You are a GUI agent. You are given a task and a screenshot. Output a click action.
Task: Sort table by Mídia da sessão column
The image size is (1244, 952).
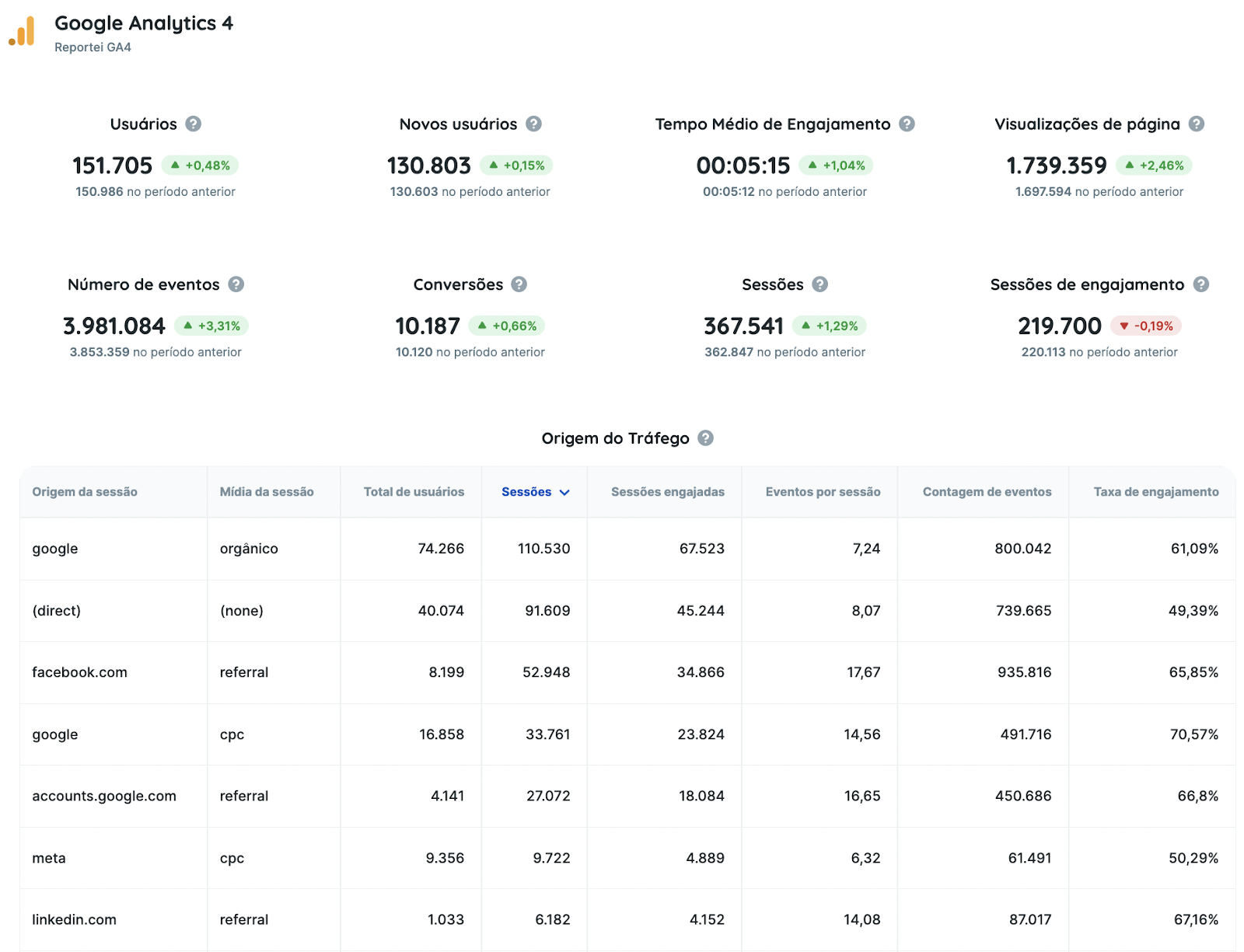pos(267,492)
